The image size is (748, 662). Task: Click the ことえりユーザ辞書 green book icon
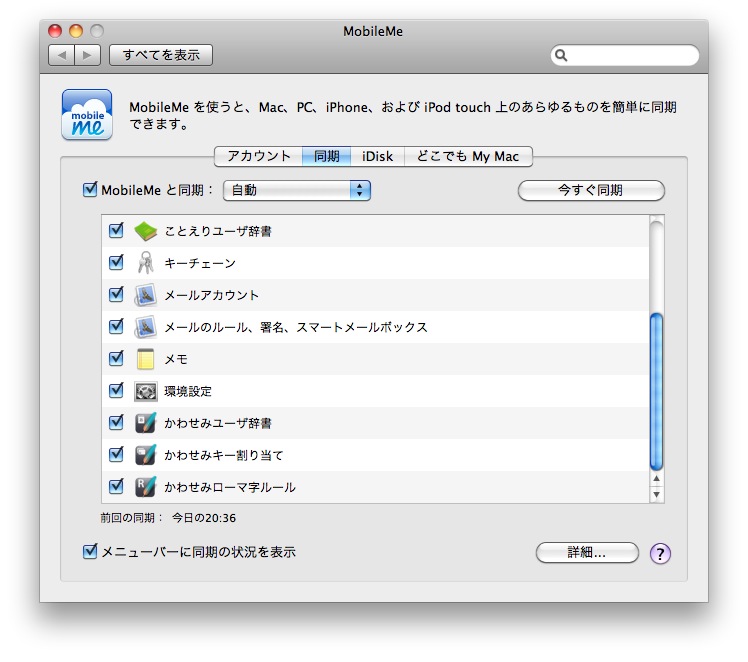[x=146, y=231]
